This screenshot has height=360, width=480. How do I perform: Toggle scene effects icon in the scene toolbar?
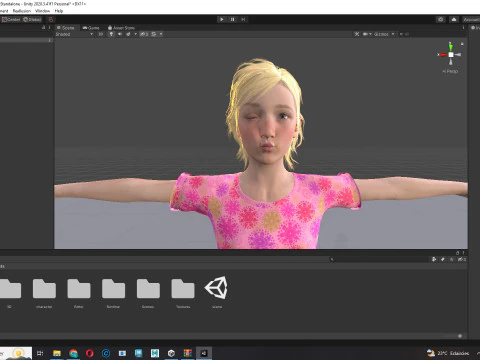pyautogui.click(x=128, y=34)
